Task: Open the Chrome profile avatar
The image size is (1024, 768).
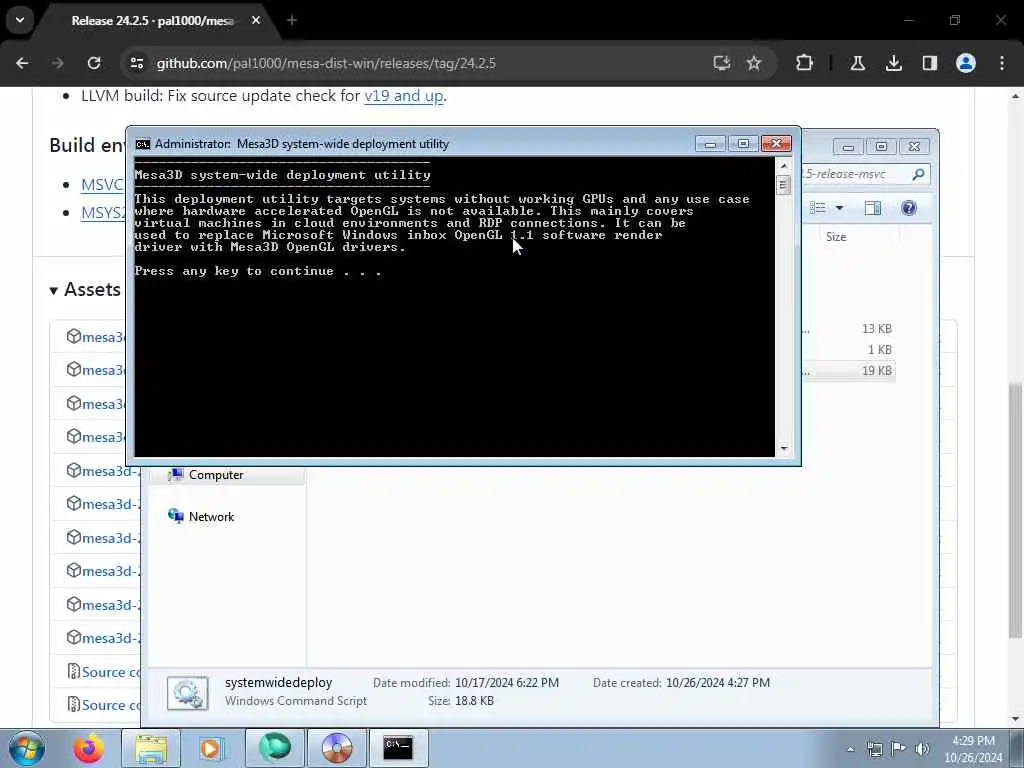Action: [x=966, y=63]
